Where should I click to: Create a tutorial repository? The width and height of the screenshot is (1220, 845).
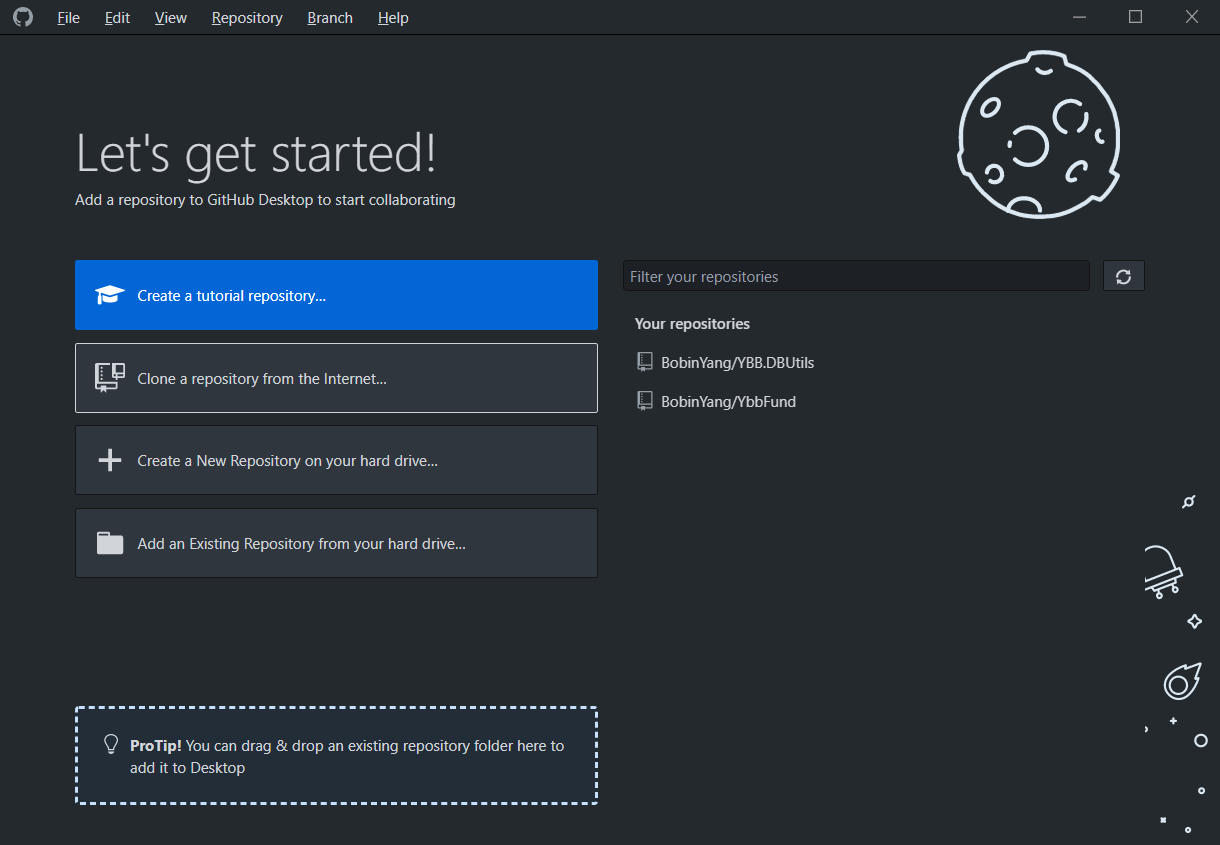click(x=336, y=295)
